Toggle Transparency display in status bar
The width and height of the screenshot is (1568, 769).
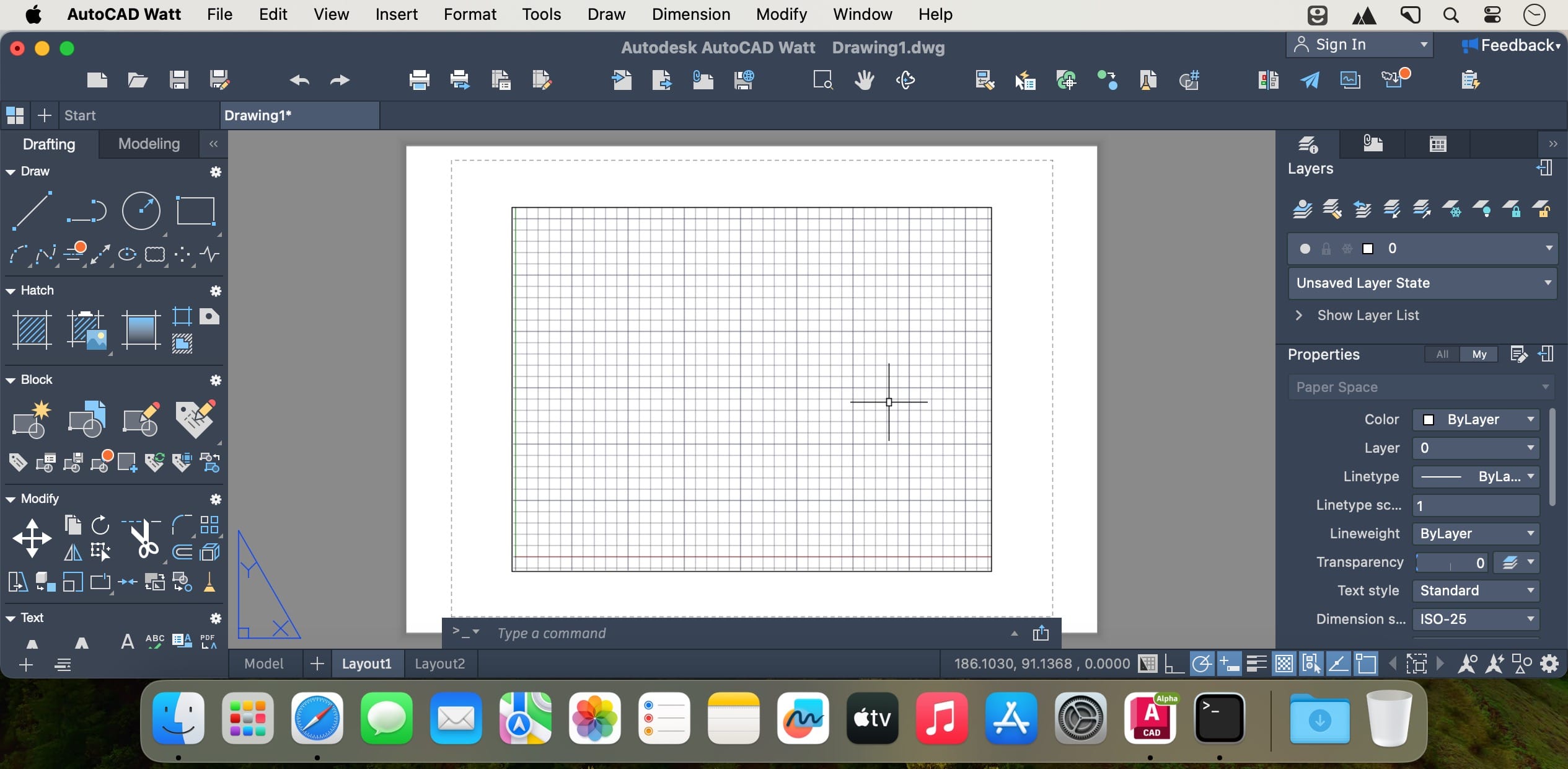(x=1284, y=664)
